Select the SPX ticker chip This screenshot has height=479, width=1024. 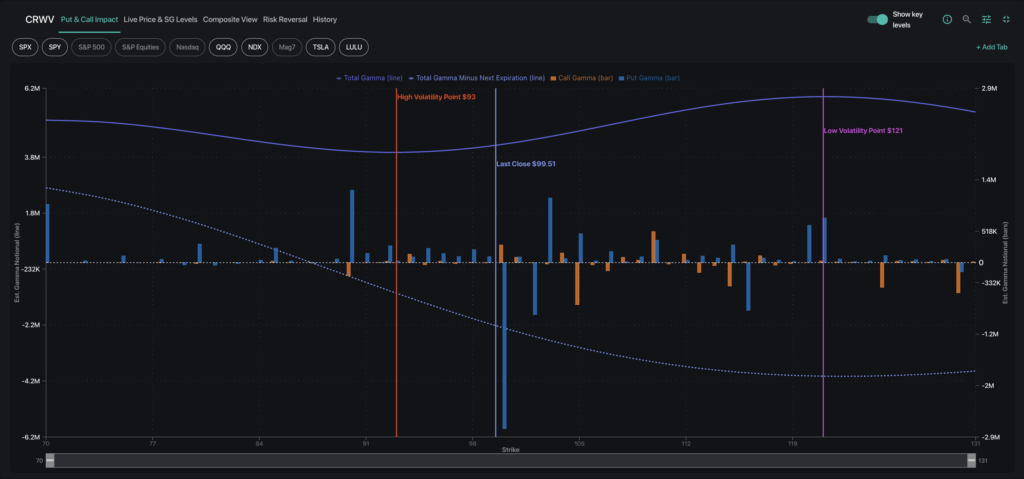[x=26, y=47]
